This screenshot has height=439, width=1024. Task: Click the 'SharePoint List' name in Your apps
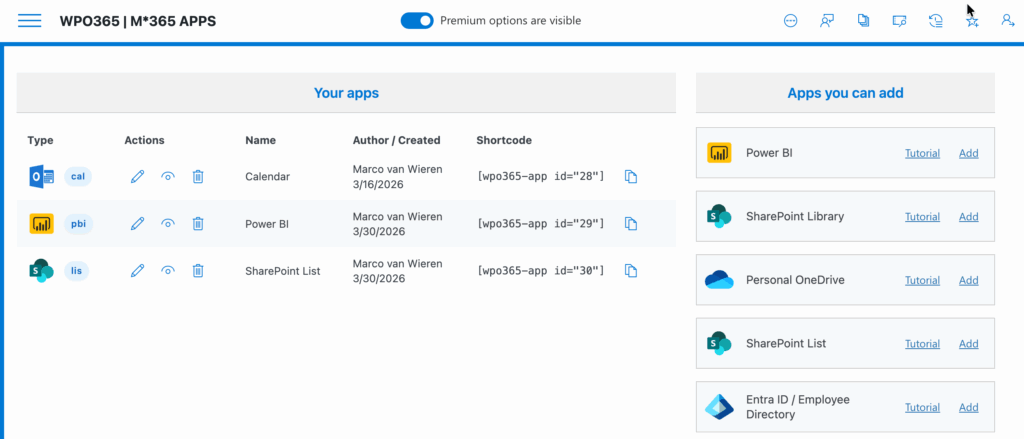283,270
